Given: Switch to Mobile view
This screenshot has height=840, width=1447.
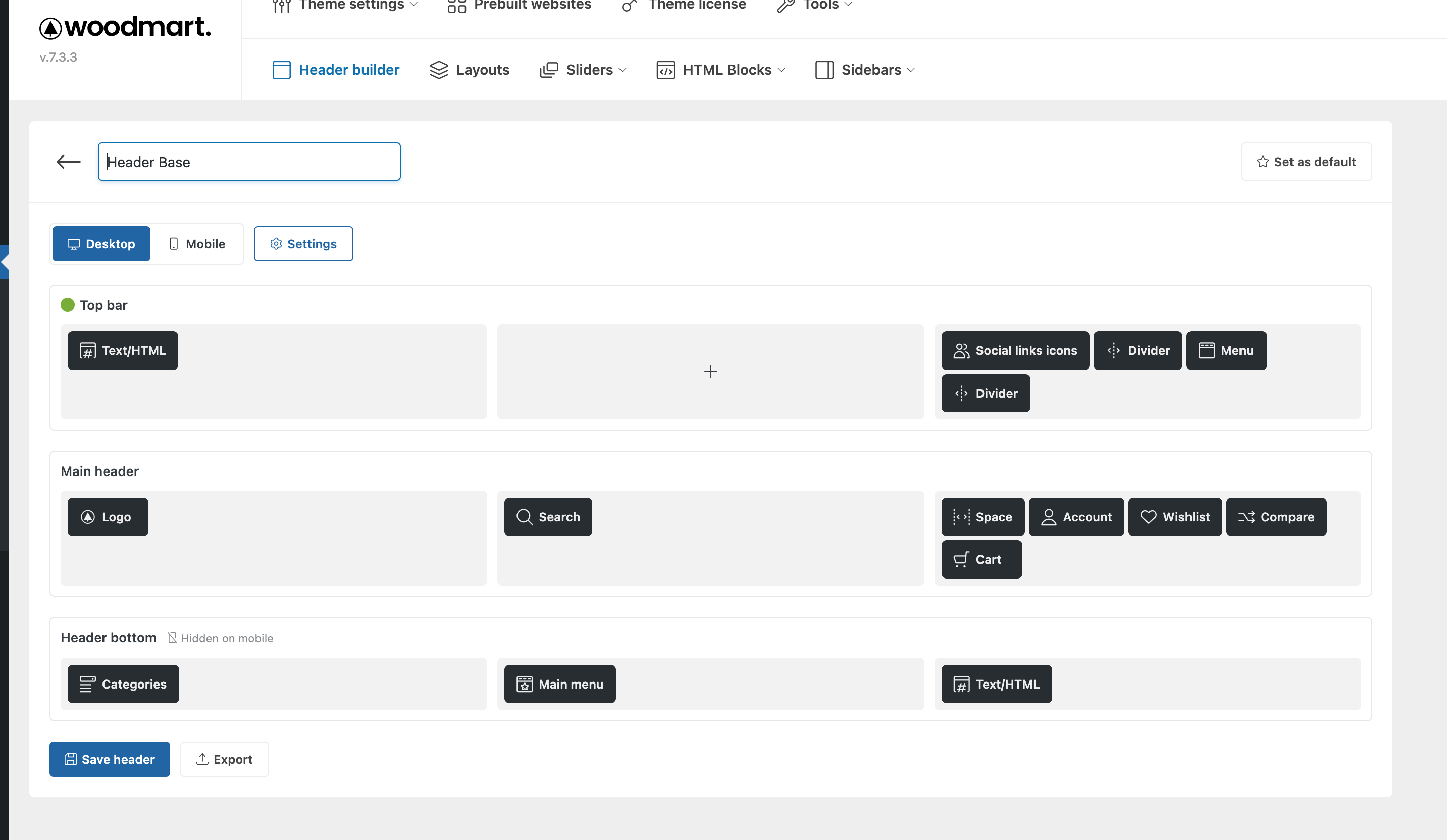Looking at the screenshot, I should [197, 244].
